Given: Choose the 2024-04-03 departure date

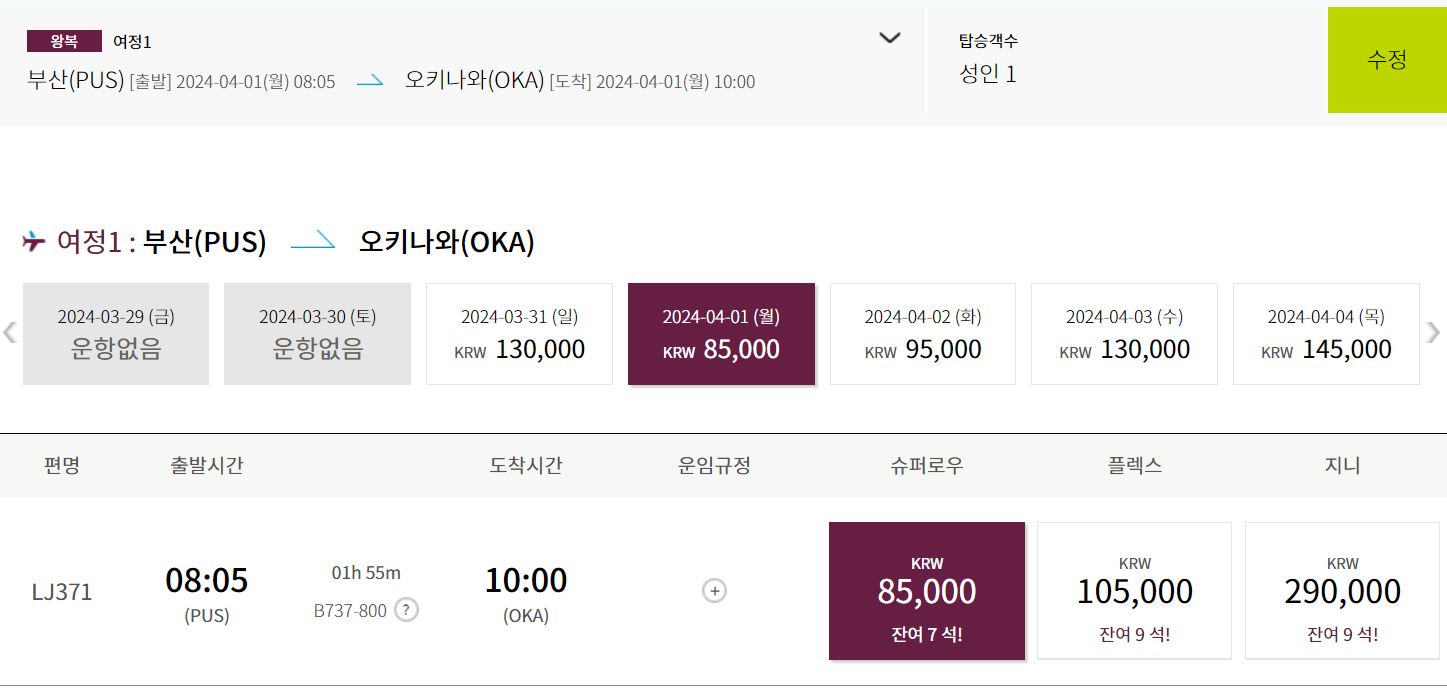Looking at the screenshot, I should click(1124, 333).
